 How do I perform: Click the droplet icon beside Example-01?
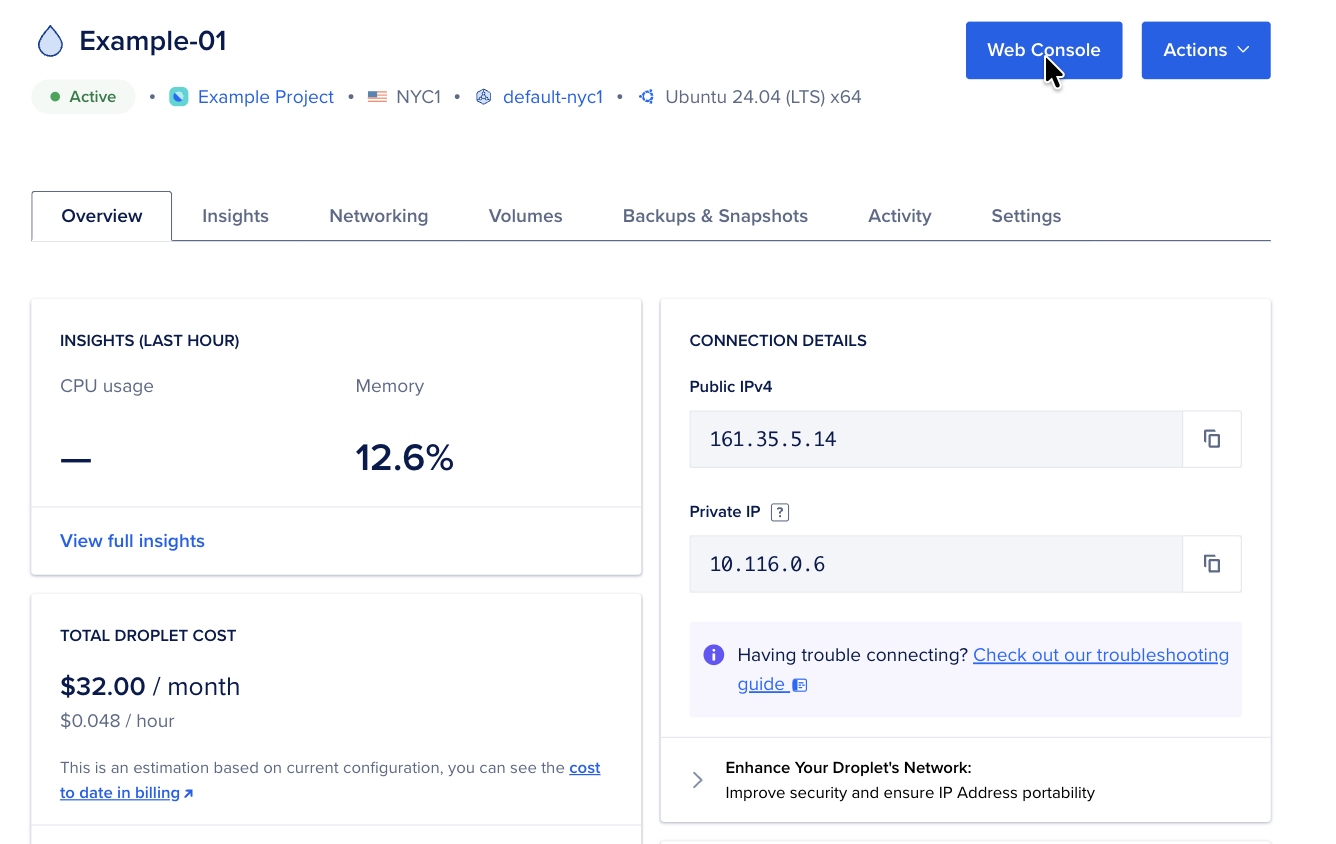tap(49, 41)
